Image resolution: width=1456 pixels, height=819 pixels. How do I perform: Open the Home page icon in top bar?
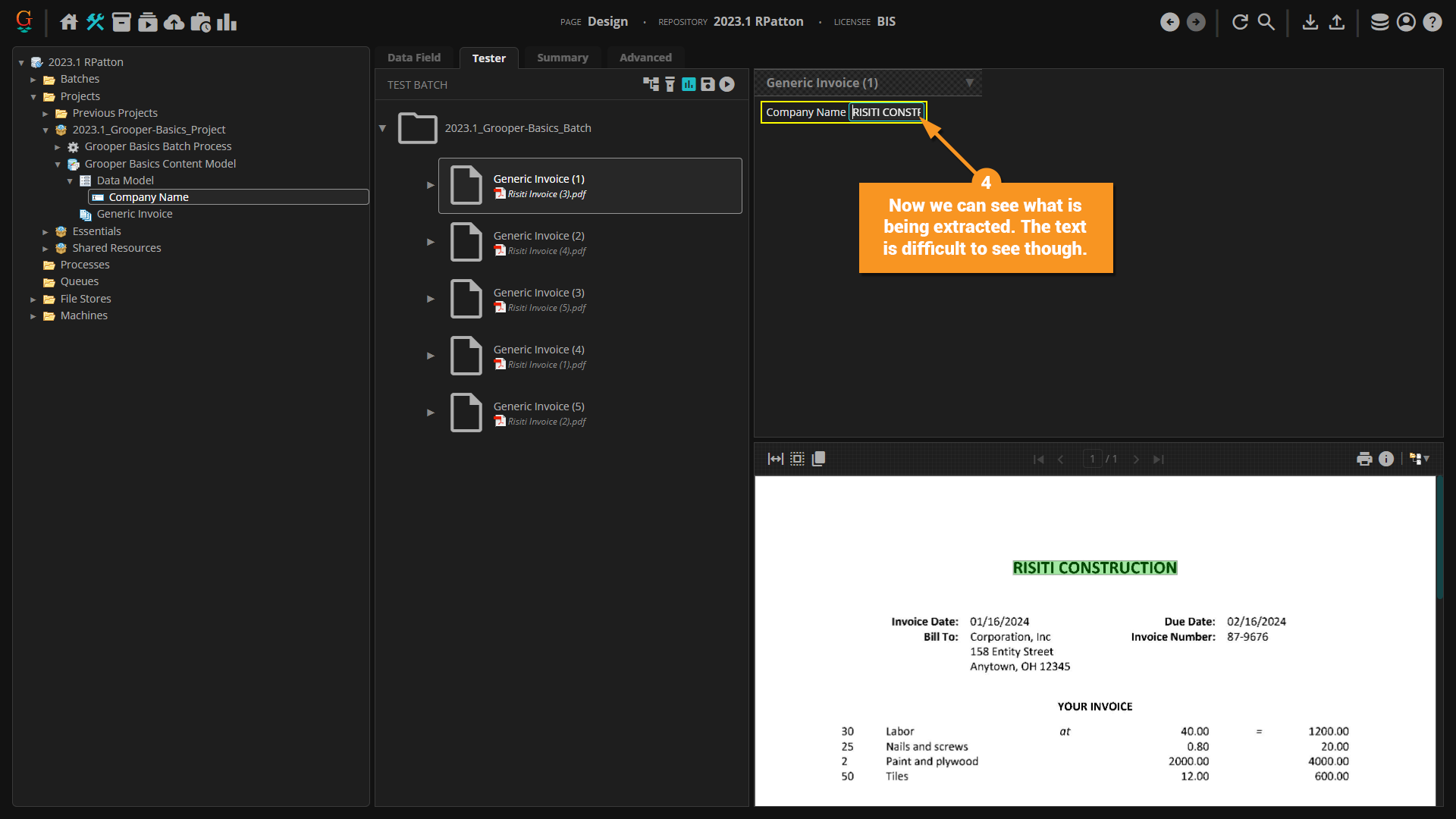click(x=69, y=22)
